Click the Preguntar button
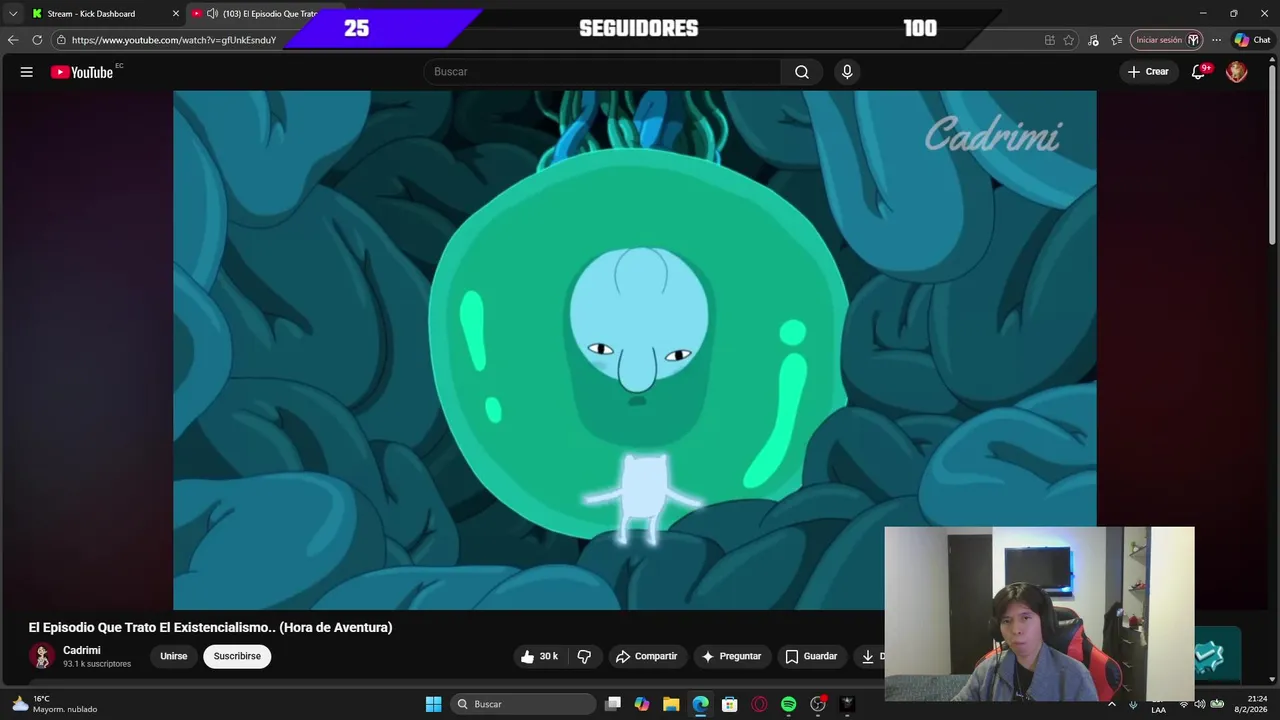 [x=732, y=657]
